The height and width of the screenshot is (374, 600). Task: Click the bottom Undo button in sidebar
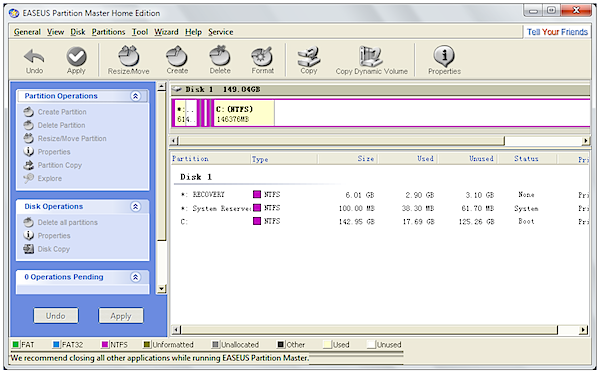click(x=56, y=316)
